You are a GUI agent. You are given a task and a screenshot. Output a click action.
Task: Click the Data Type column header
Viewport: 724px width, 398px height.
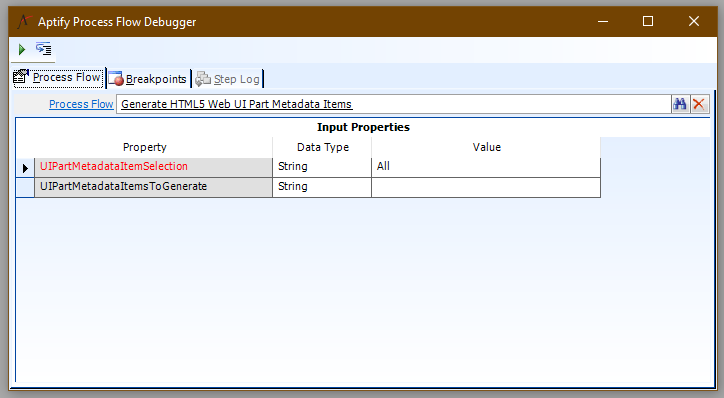click(x=322, y=147)
